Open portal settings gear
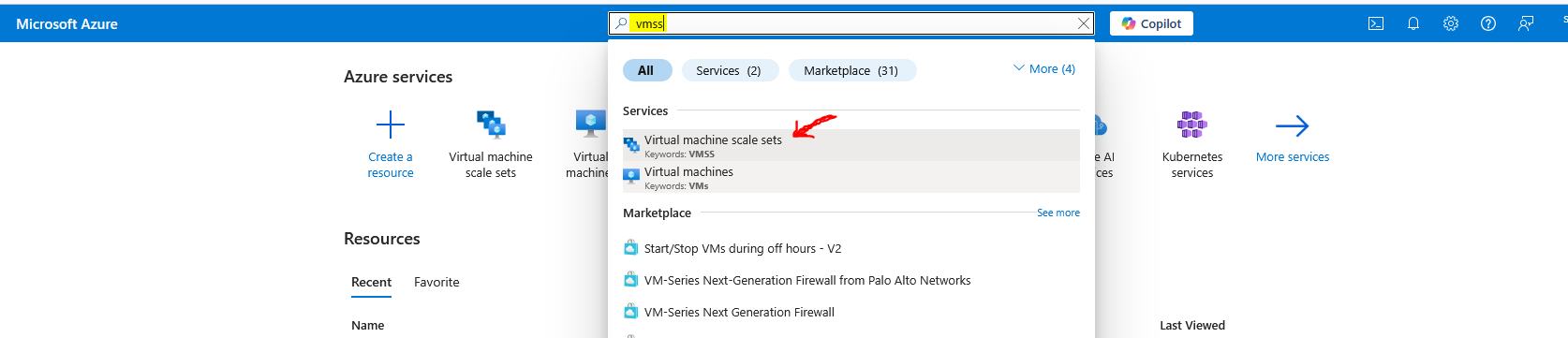This screenshot has height=338, width=1568. (x=1451, y=23)
